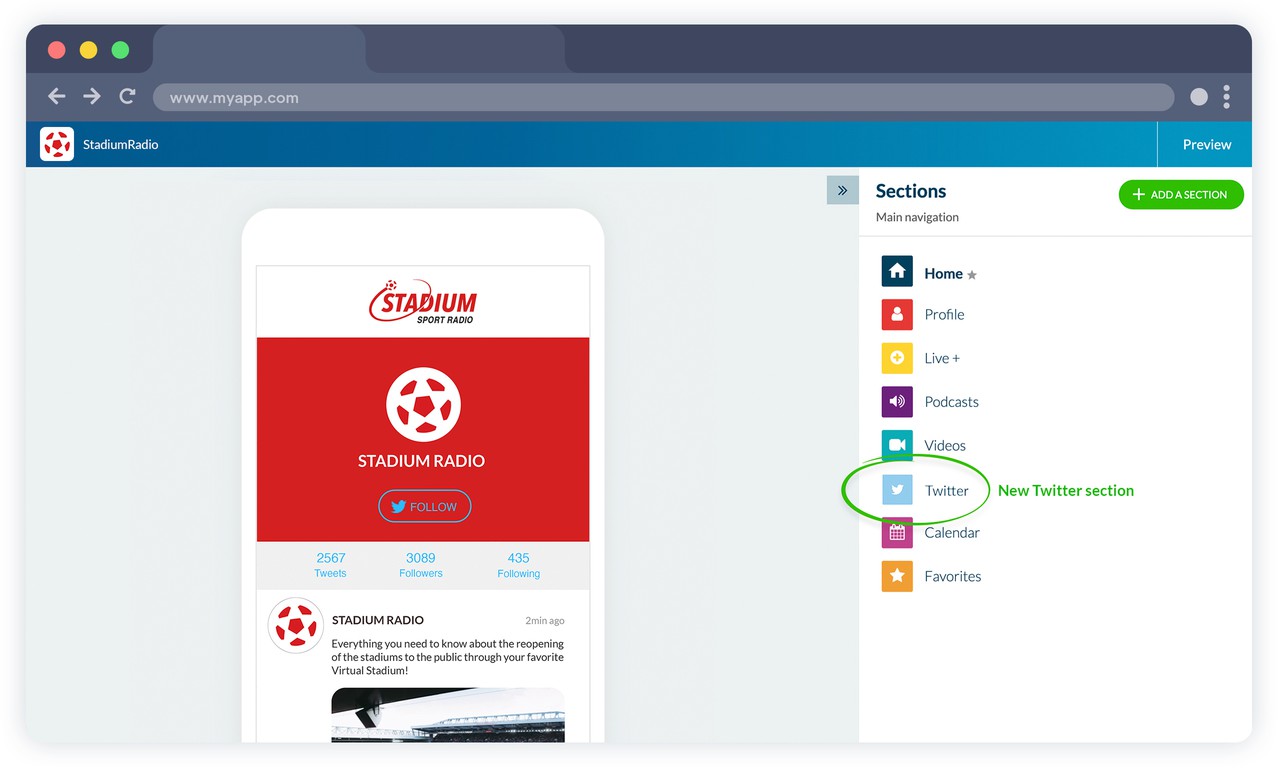Click the '2min ago' tweet timestamp
Viewport: 1278px width, 769px height.
(x=545, y=621)
